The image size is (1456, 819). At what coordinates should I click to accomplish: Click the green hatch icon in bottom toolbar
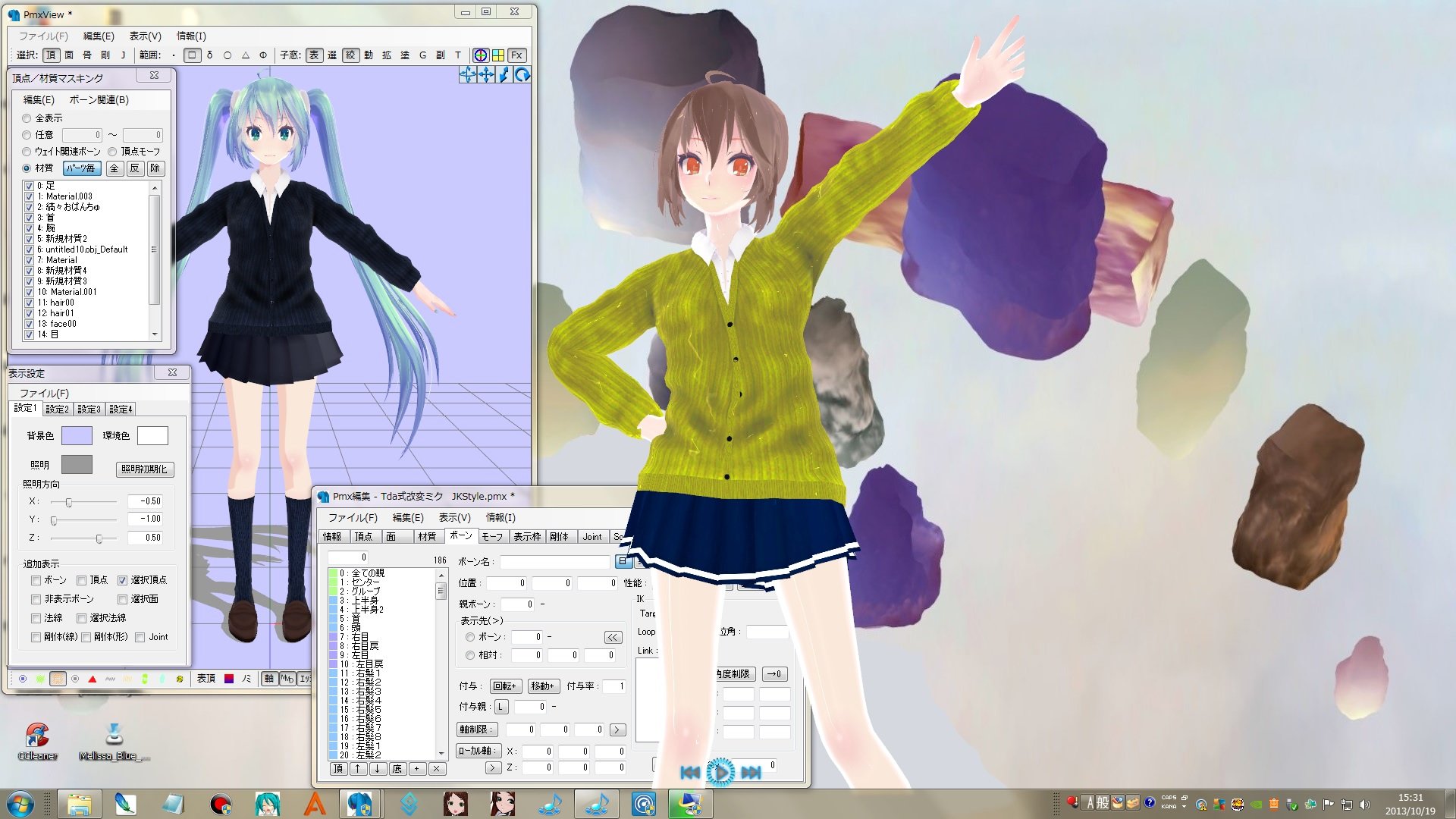point(40,679)
